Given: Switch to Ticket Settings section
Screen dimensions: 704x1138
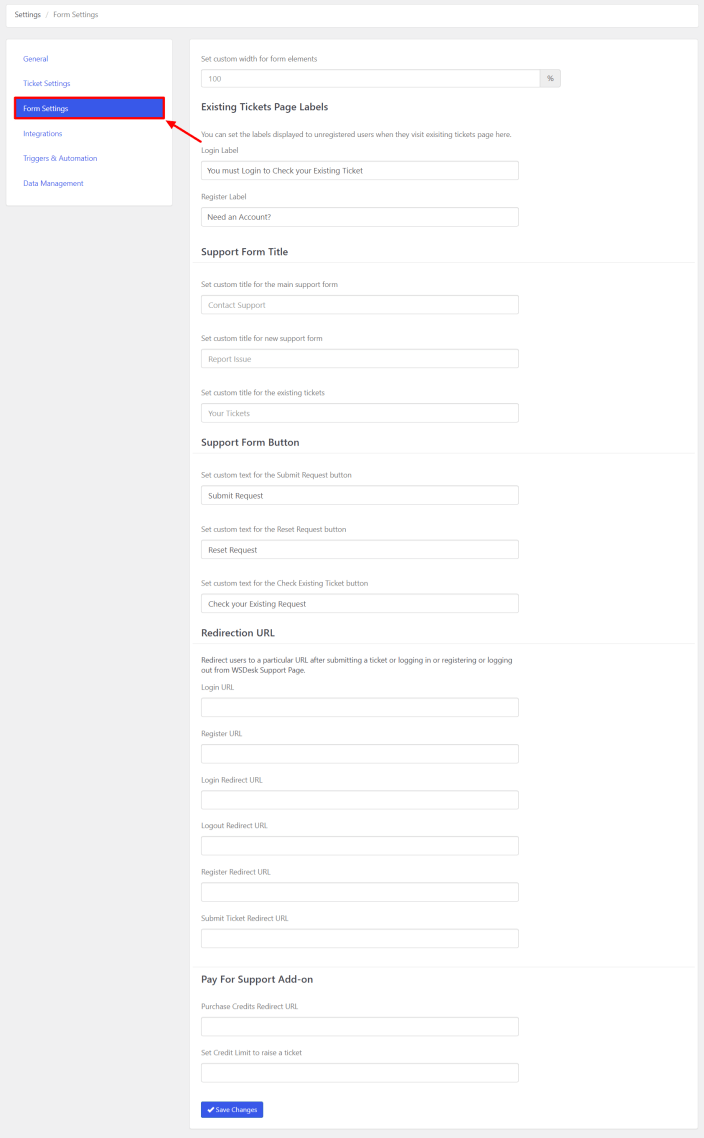Looking at the screenshot, I should coord(47,83).
